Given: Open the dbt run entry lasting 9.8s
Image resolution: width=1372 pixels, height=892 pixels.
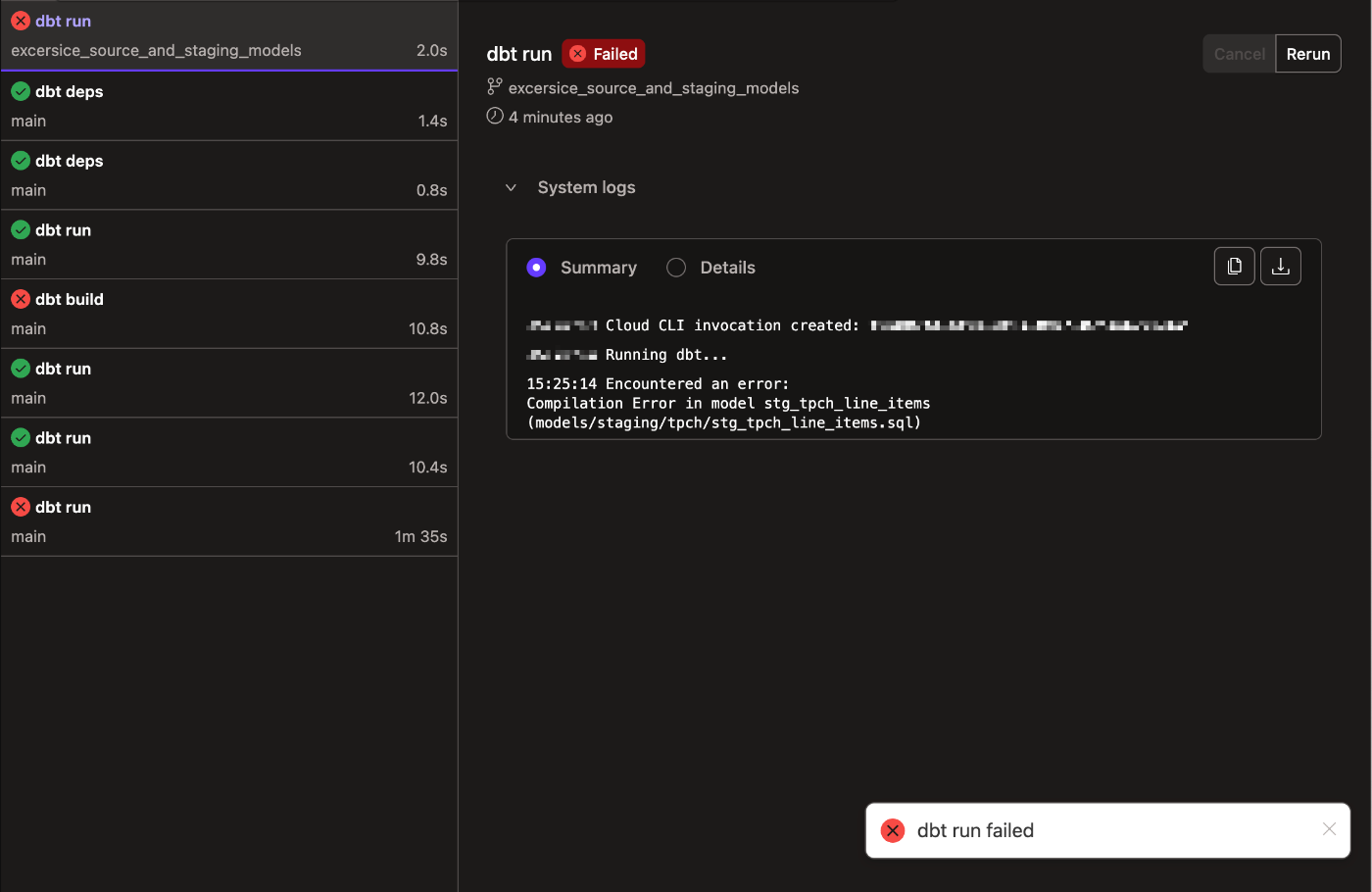Looking at the screenshot, I should pos(229,244).
